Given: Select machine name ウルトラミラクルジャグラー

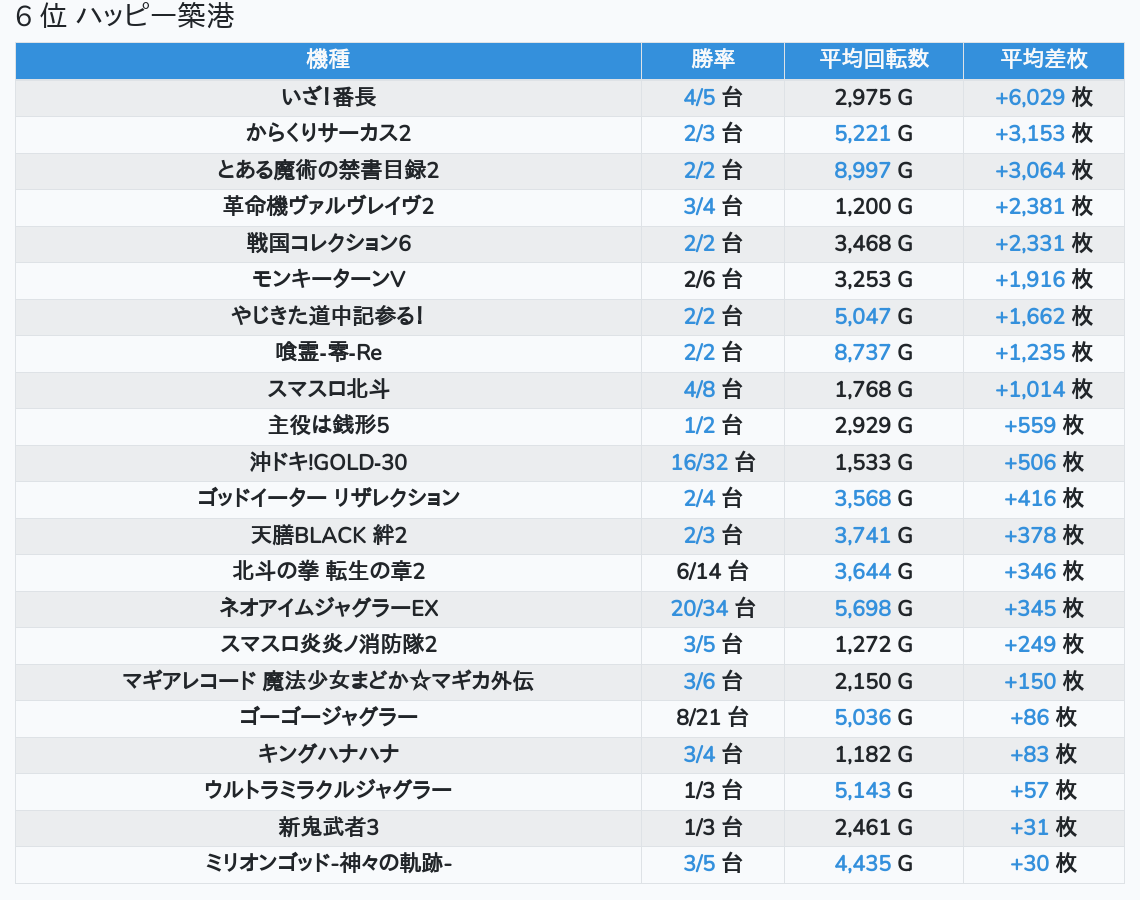Looking at the screenshot, I should pos(328,790).
